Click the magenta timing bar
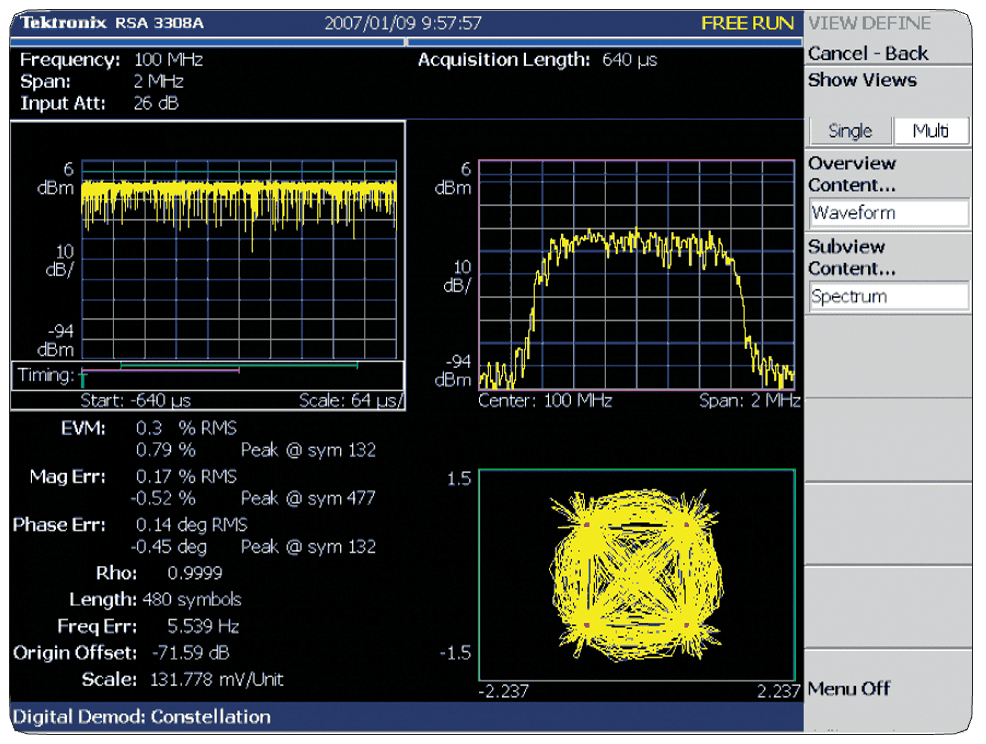The image size is (986, 744). tap(160, 371)
